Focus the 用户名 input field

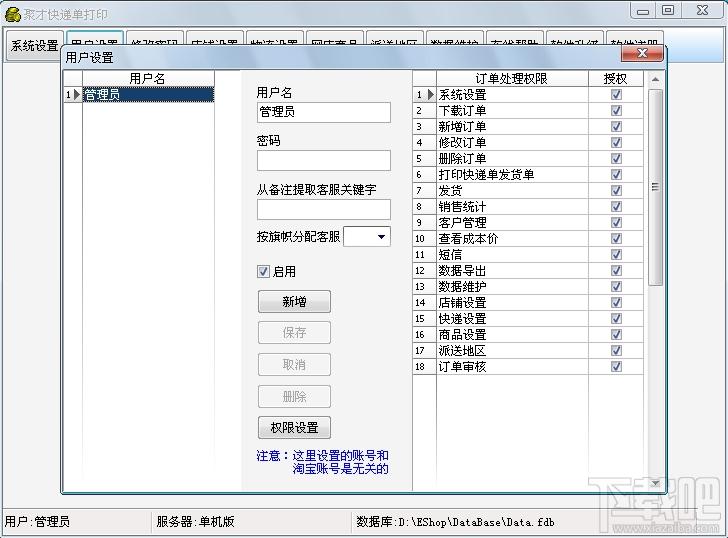pos(324,112)
